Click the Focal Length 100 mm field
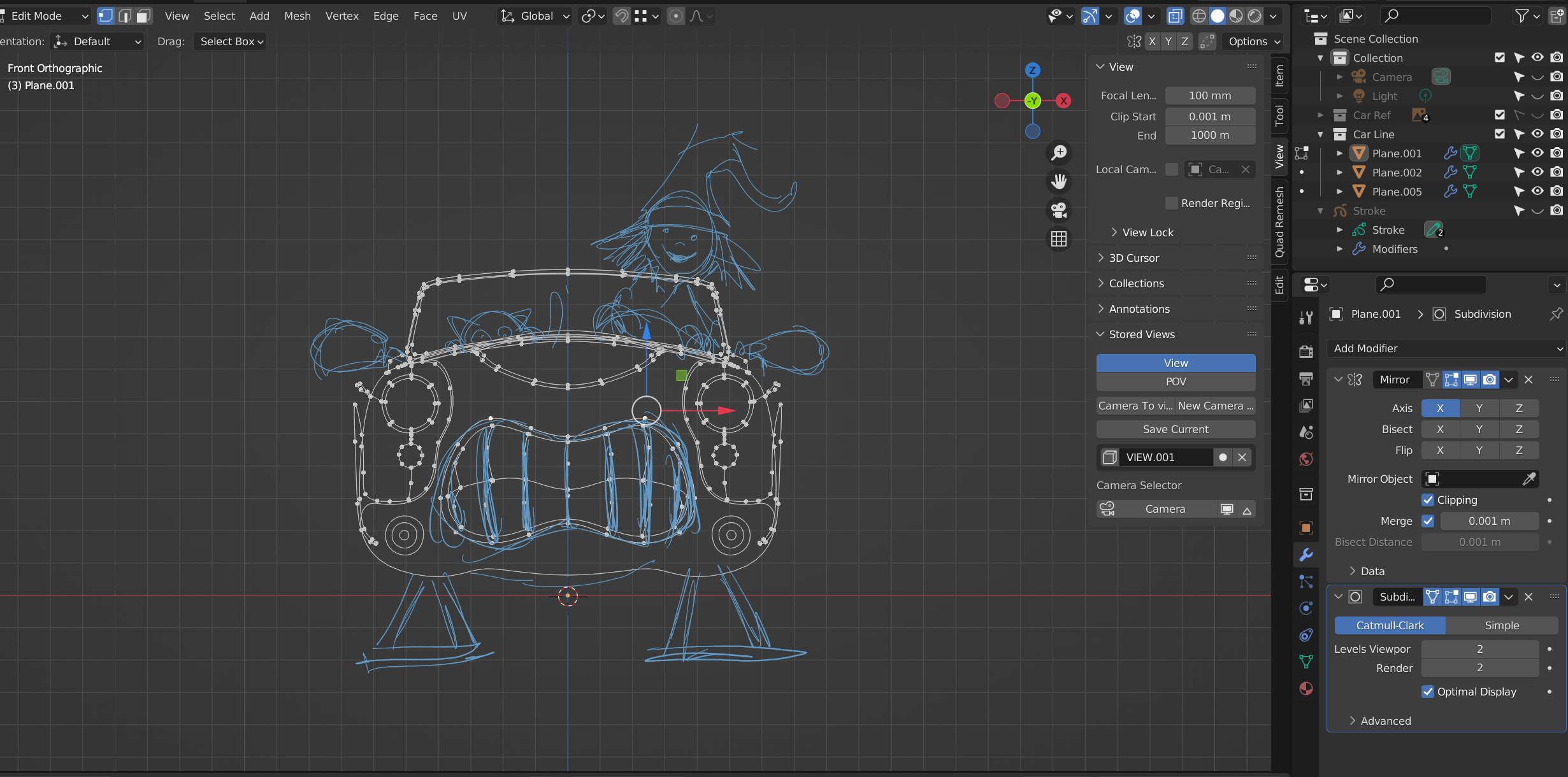1568x777 pixels. tap(1210, 96)
